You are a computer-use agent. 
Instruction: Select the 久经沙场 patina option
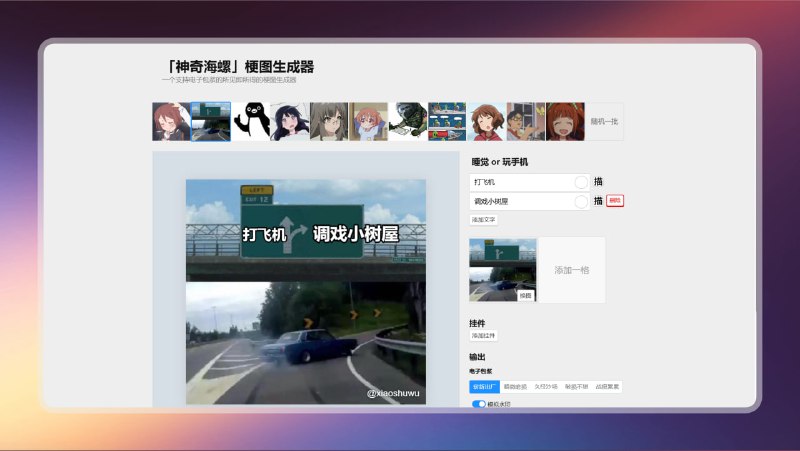(545, 387)
